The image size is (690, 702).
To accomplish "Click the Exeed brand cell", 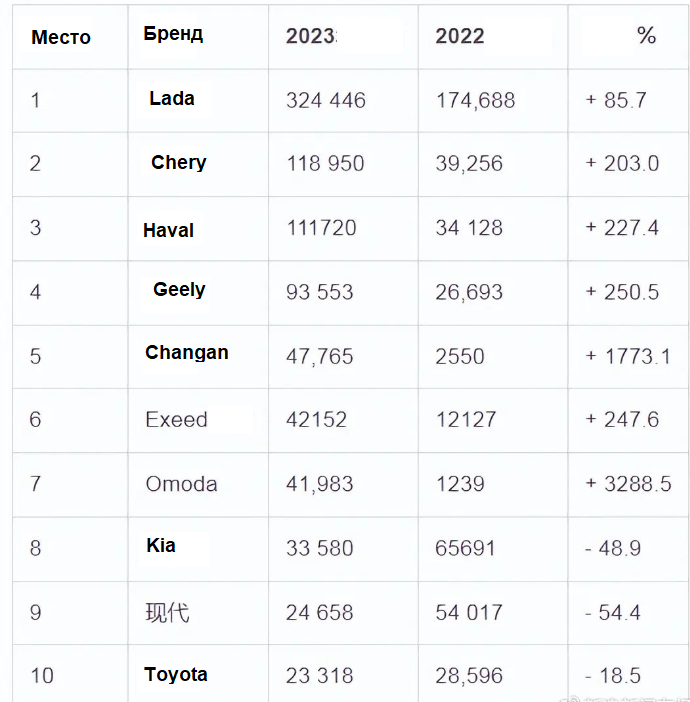I will tap(177, 420).
